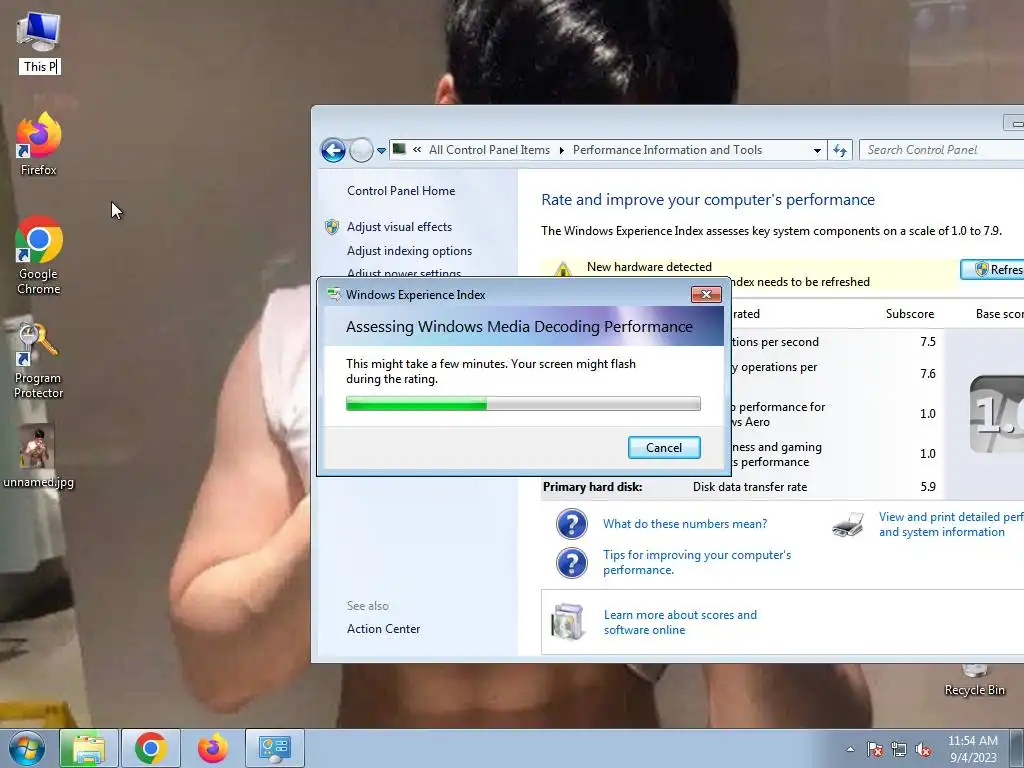This screenshot has height=768, width=1024.
Task: Open the Recycle Bin on the desktop
Action: click(974, 680)
